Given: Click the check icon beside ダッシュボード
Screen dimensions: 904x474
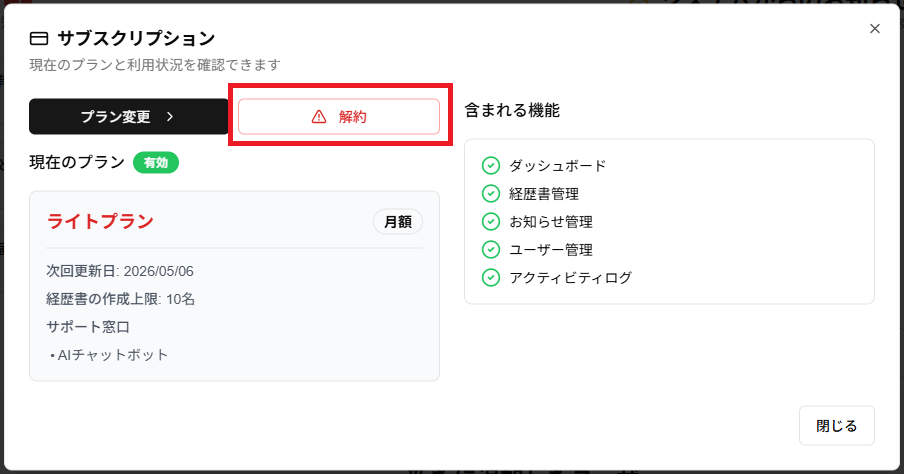Looking at the screenshot, I should 491,165.
